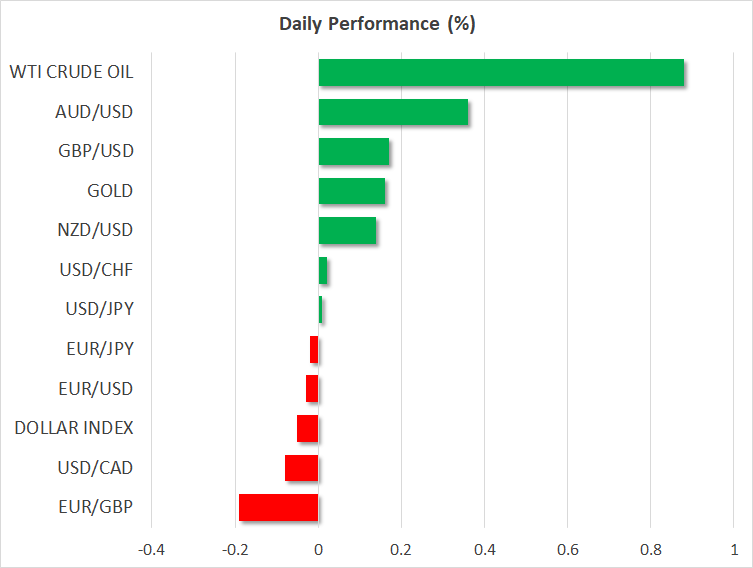Select the GOLD performance bar
753x568 pixels.
(351, 191)
